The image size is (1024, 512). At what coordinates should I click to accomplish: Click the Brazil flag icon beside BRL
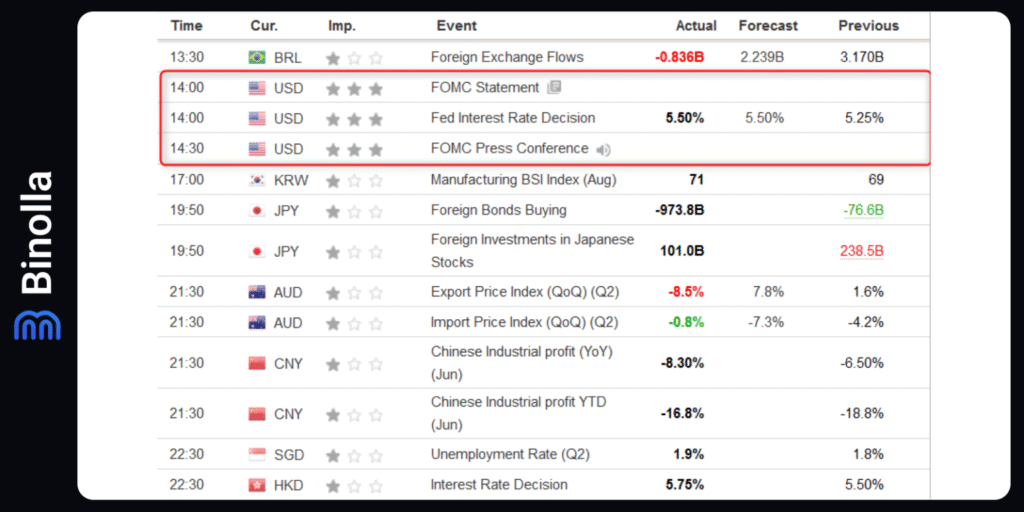tap(257, 58)
